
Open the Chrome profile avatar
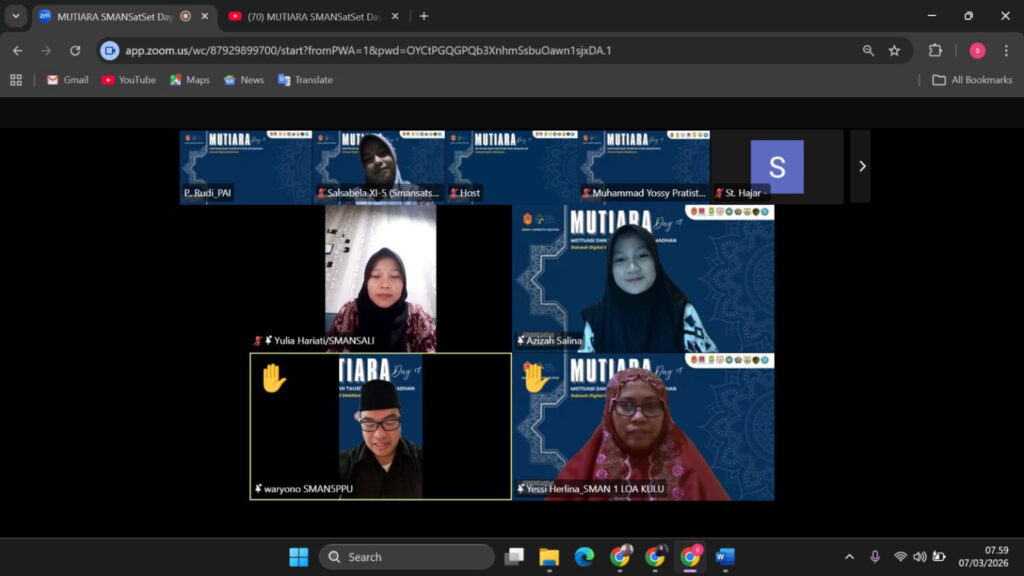click(977, 51)
